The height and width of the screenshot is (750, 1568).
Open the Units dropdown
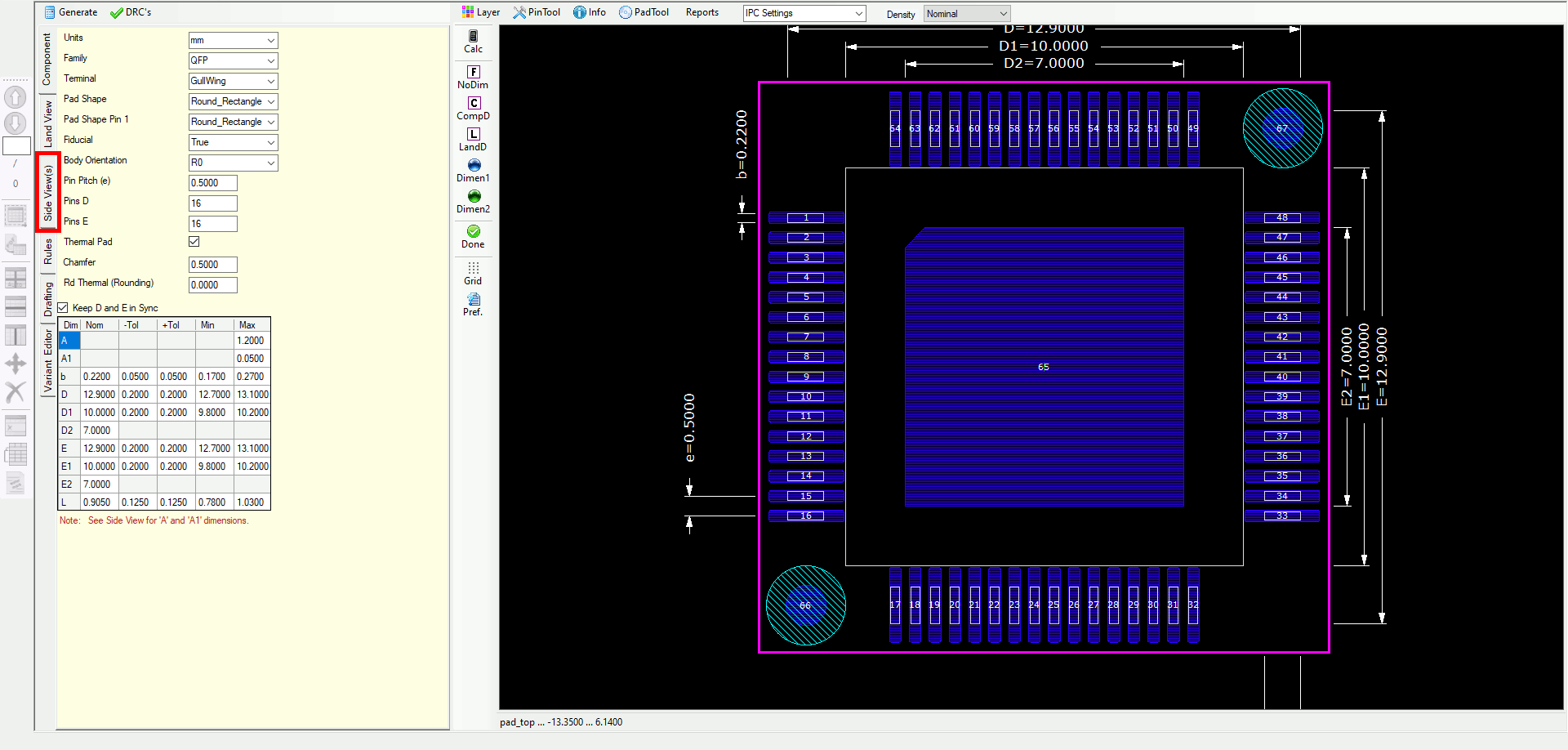coord(234,40)
